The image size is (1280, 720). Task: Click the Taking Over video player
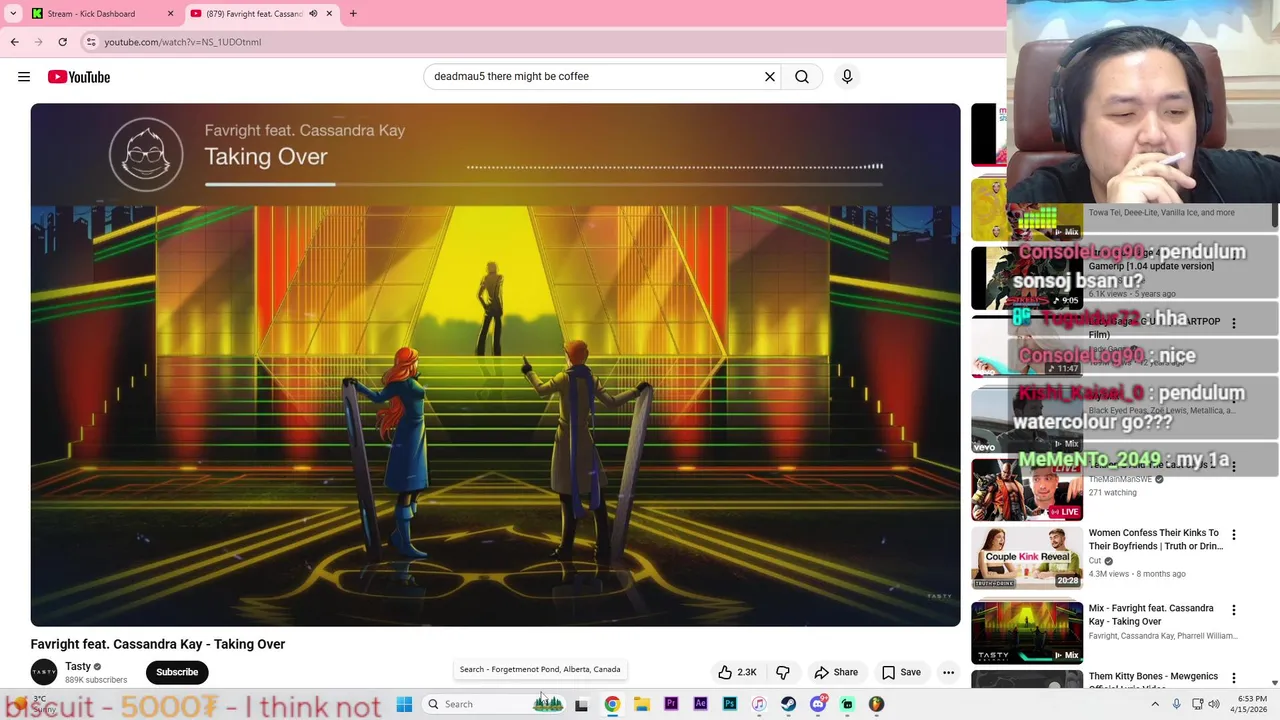(x=495, y=365)
